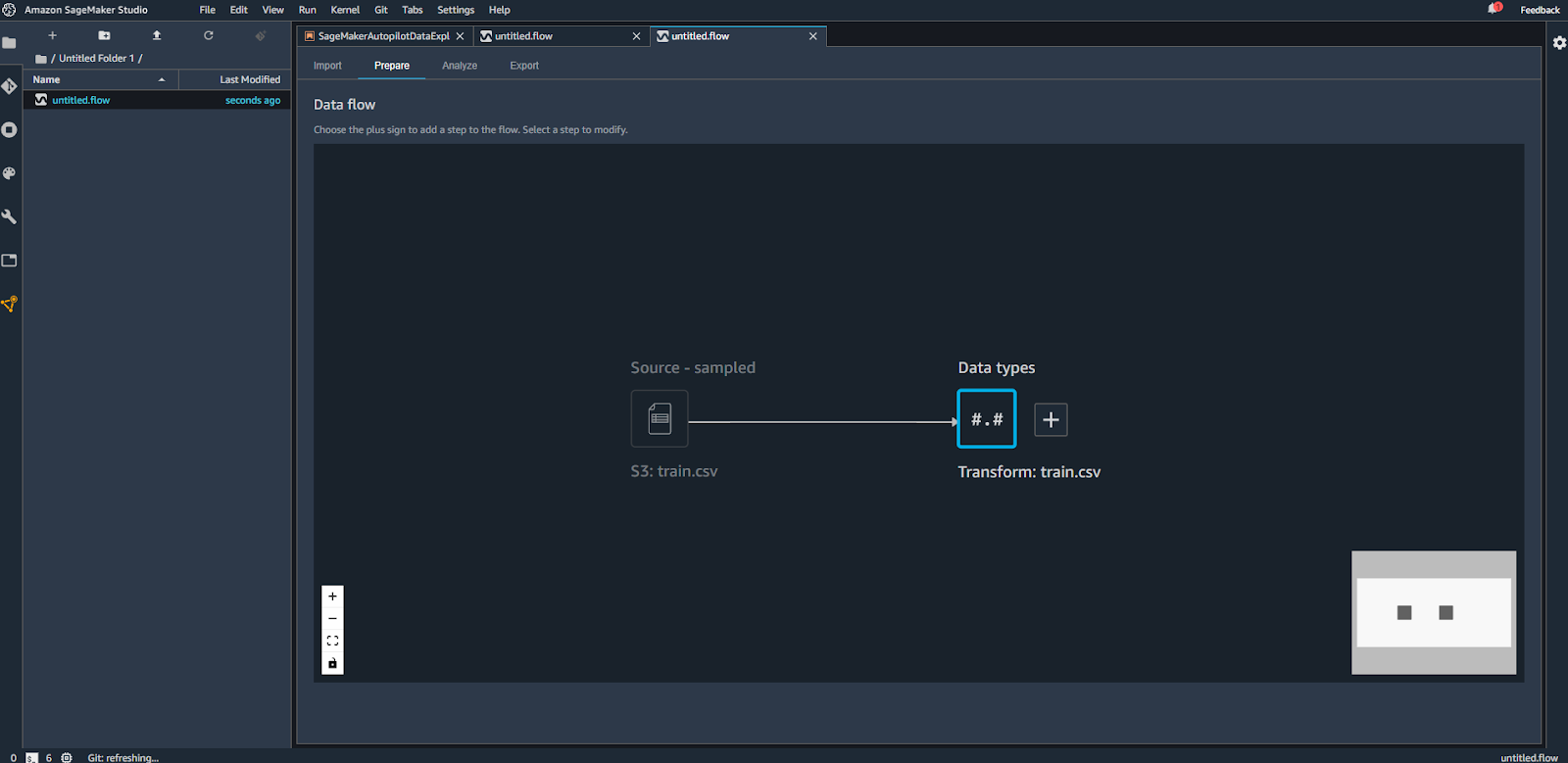Sort files by Last Modified column
The image size is (1568, 763).
click(249, 79)
